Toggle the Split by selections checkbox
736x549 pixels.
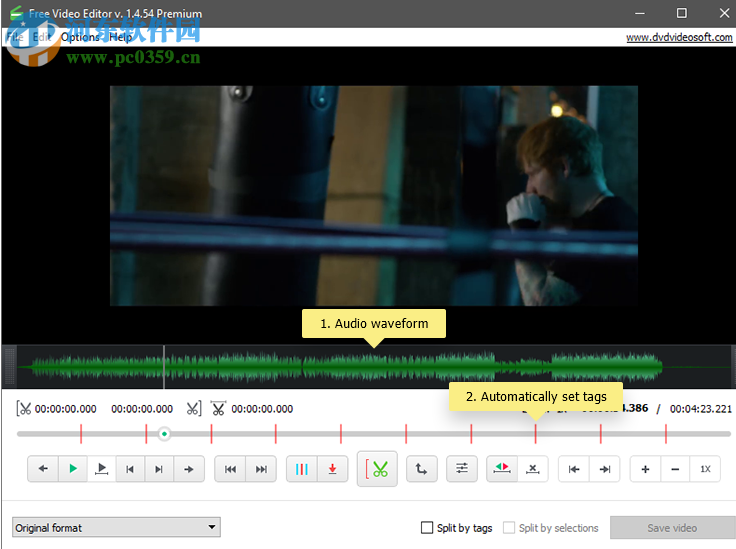509,527
